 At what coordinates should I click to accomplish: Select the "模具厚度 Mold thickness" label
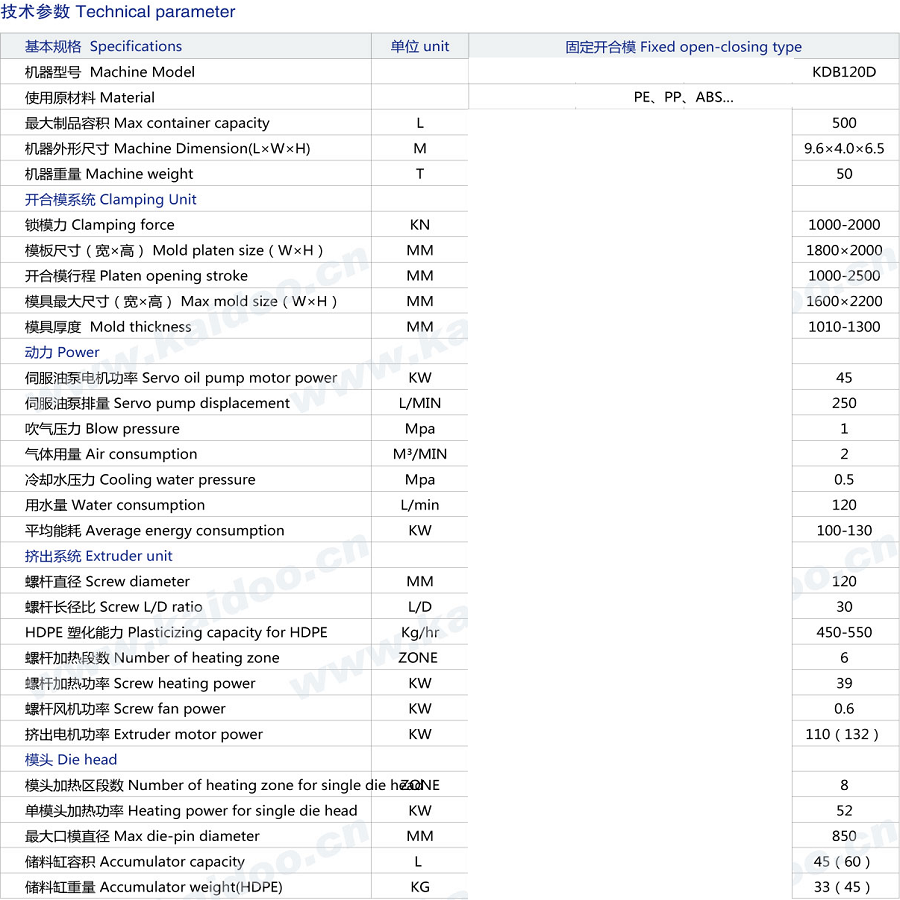[108, 327]
